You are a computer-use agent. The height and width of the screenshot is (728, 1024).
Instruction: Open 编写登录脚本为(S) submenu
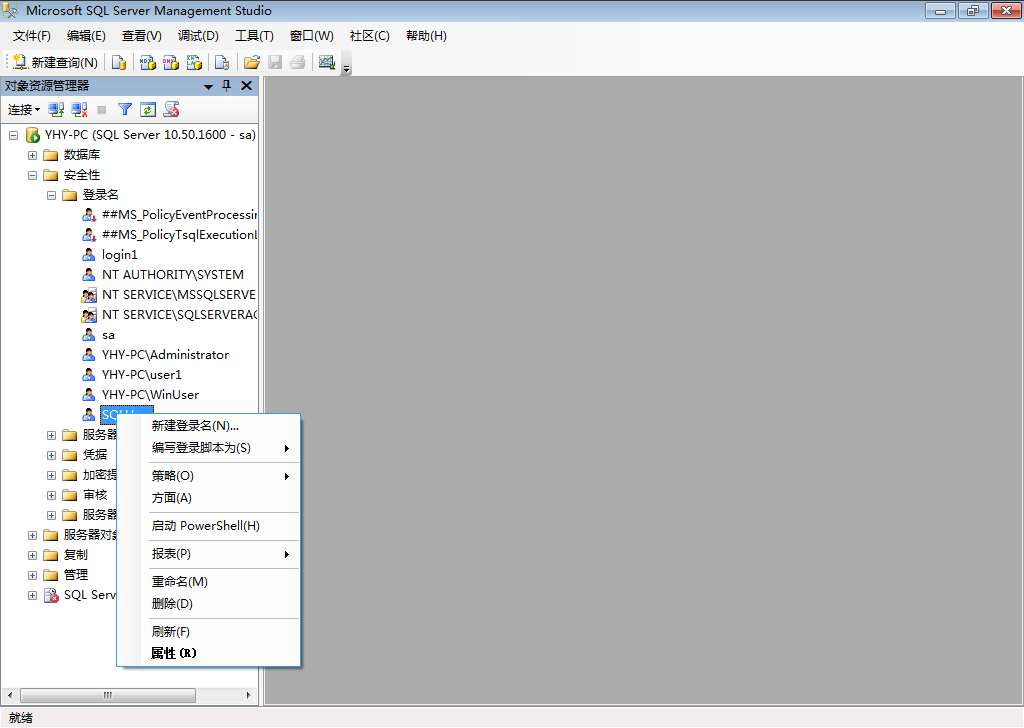pyautogui.click(x=208, y=448)
